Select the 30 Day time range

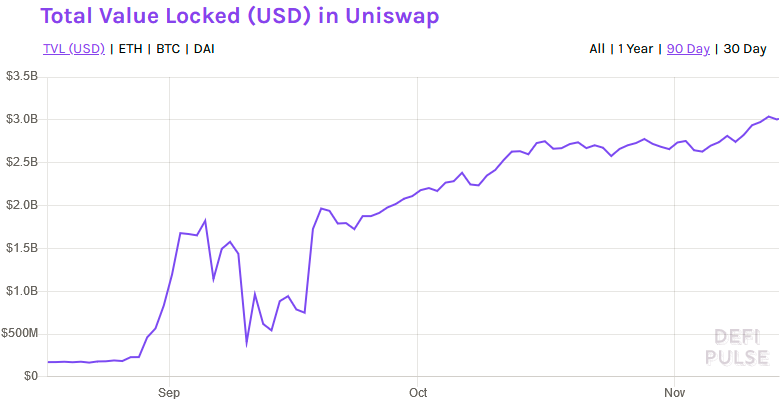pyautogui.click(x=744, y=48)
